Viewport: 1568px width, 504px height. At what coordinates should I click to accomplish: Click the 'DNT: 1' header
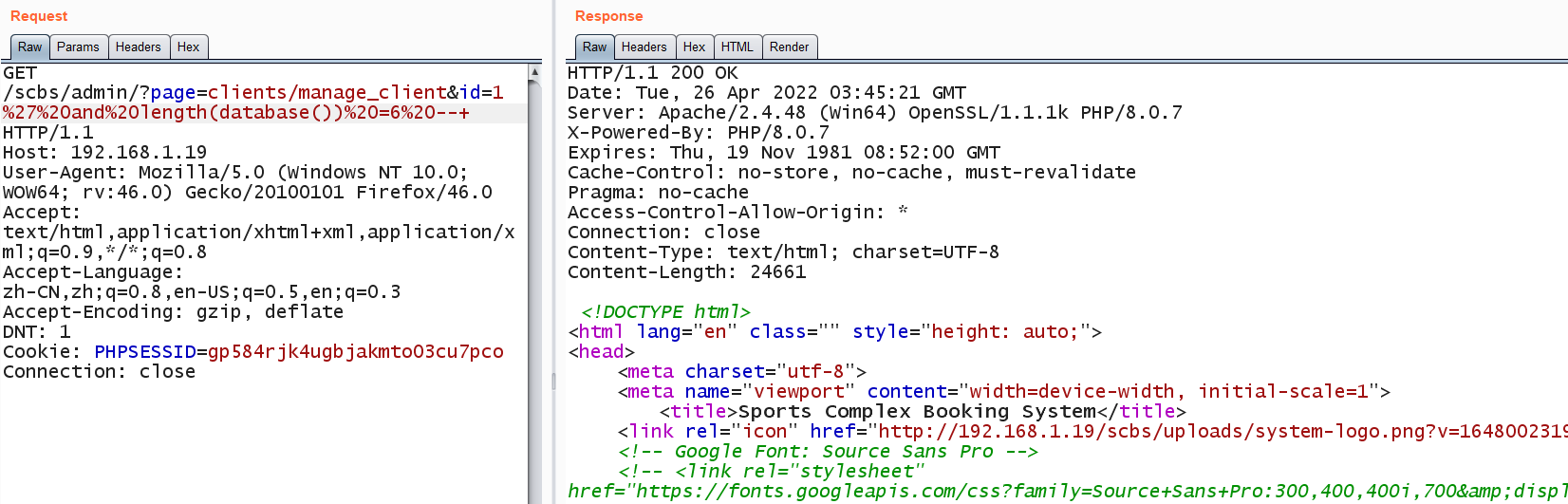pos(37,332)
